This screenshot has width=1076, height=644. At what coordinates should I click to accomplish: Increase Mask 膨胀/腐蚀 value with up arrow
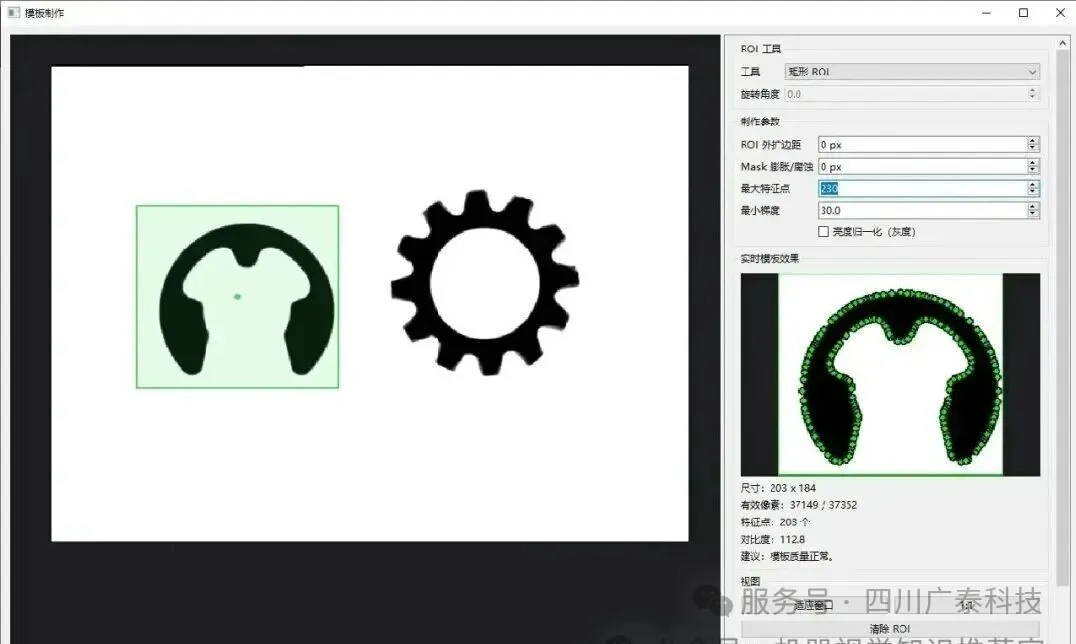[1033, 163]
